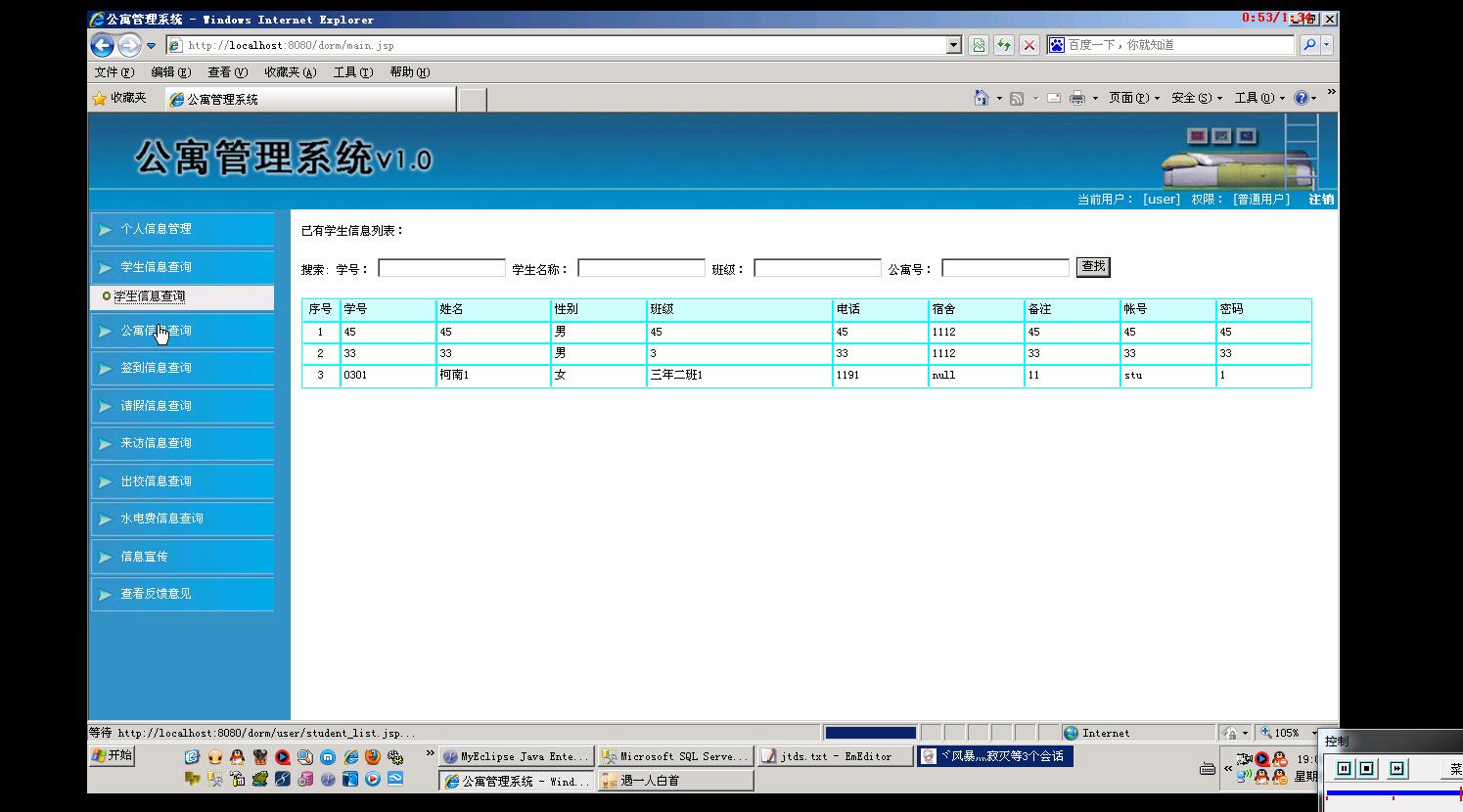Image resolution: width=1463 pixels, height=812 pixels.
Task: Click the 班级 search input field
Action: tap(817, 268)
